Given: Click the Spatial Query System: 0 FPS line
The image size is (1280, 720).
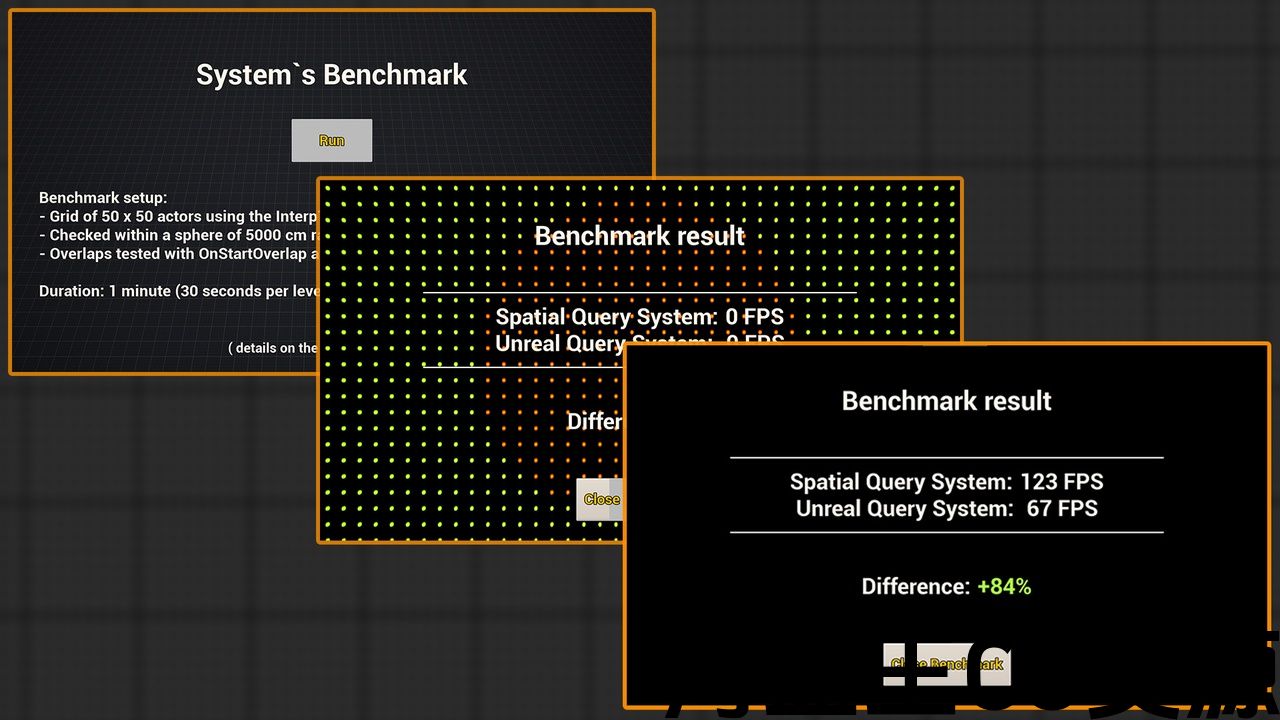Looking at the screenshot, I should tap(639, 318).
